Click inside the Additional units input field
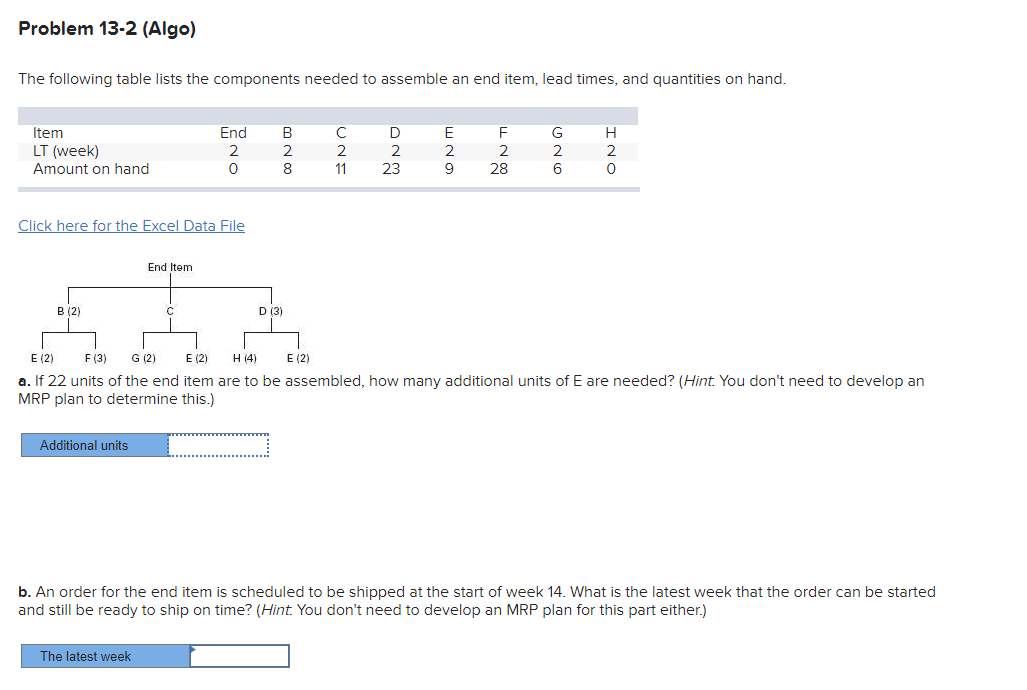Screen dimensions: 1027x690 (216, 445)
